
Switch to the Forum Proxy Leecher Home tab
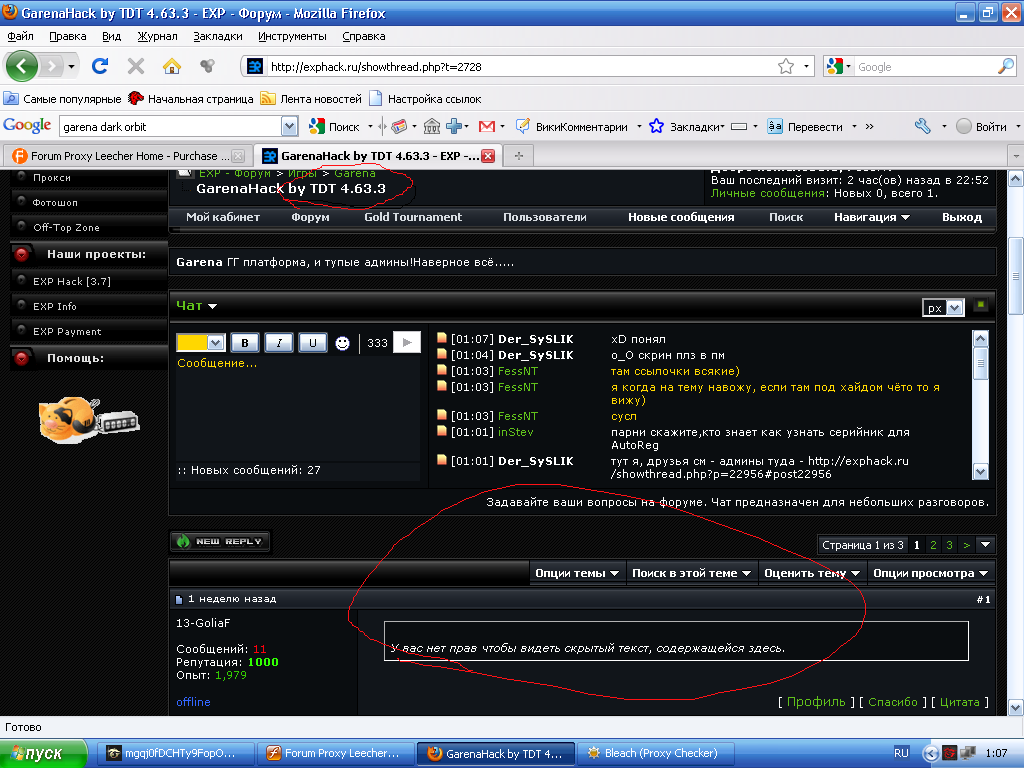[127, 156]
